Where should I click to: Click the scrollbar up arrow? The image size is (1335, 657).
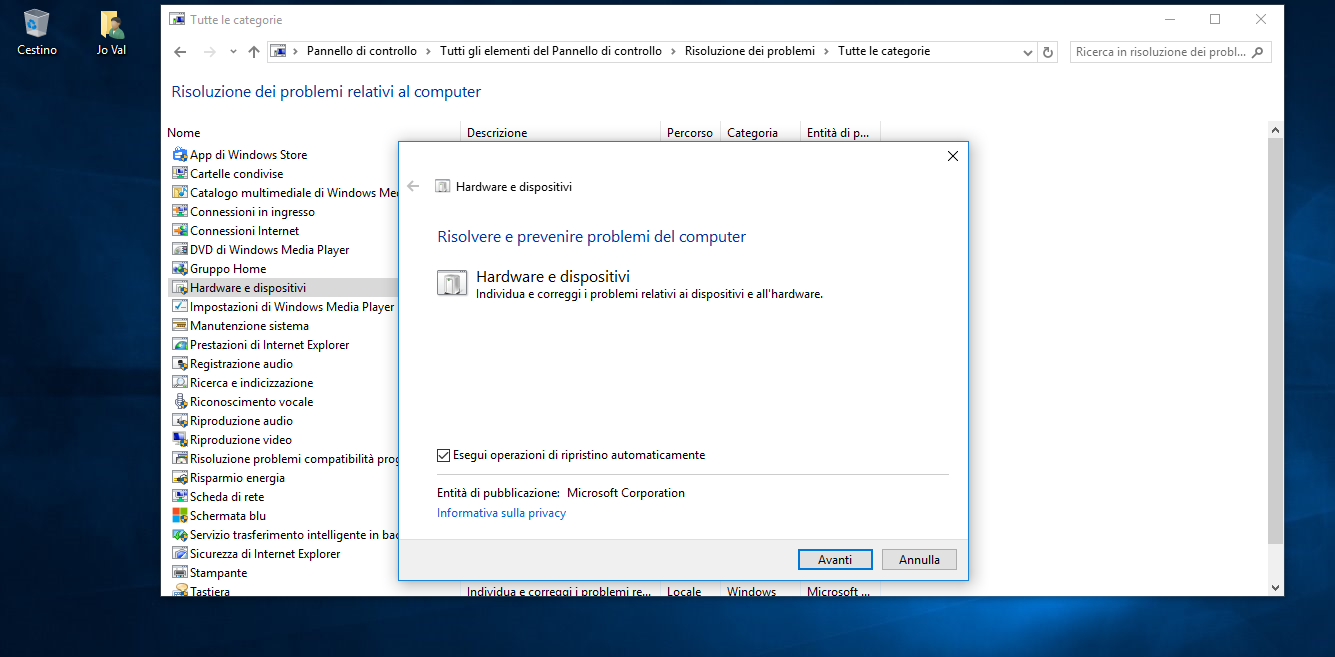point(1275,131)
